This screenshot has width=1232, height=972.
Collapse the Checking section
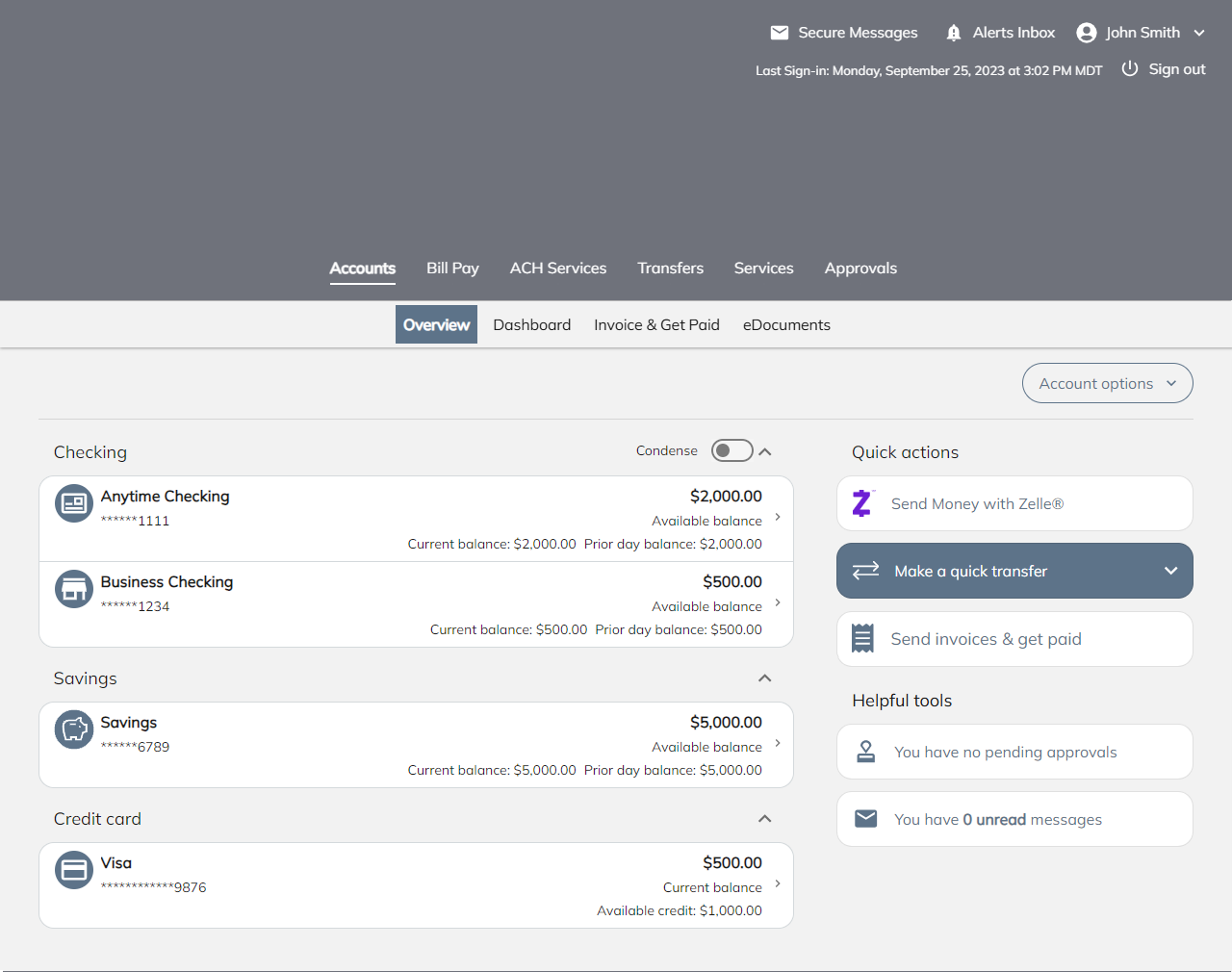(x=765, y=451)
